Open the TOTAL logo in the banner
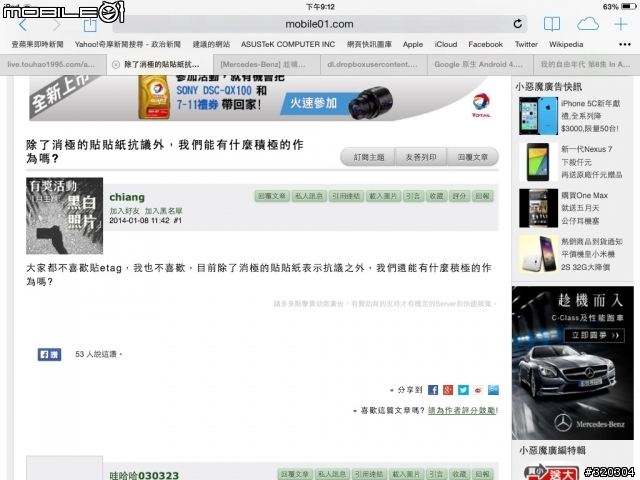This screenshot has width=640, height=480. pyautogui.click(x=481, y=106)
